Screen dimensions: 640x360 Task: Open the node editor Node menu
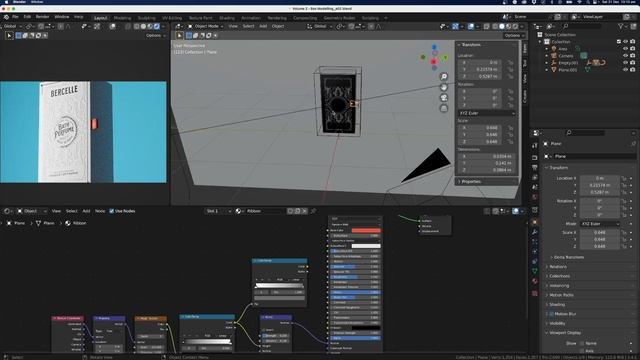click(x=100, y=211)
